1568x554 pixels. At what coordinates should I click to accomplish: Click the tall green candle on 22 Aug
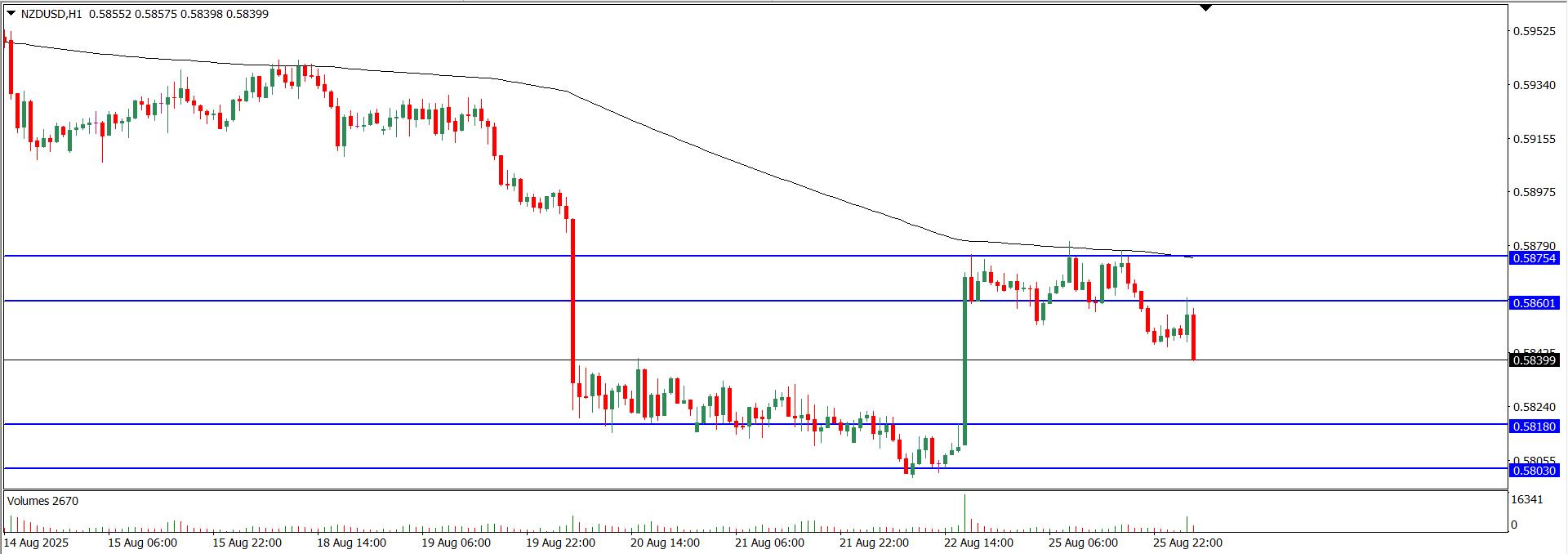click(965, 361)
